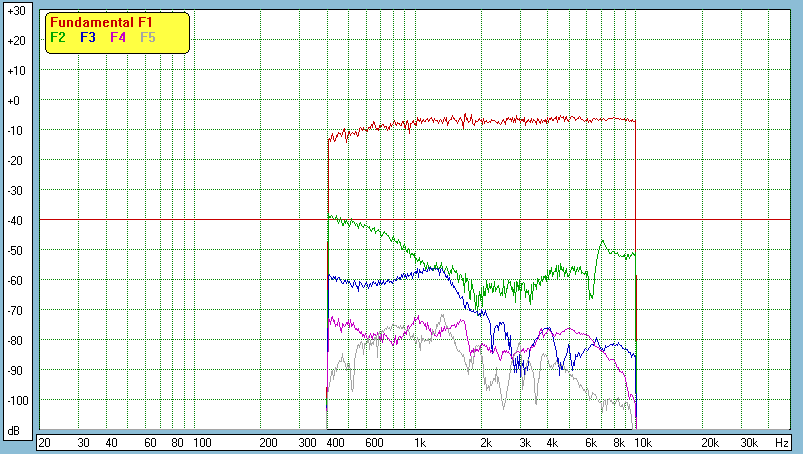Select the gray F5 legend entry
This screenshot has width=803, height=454.
tap(148, 37)
